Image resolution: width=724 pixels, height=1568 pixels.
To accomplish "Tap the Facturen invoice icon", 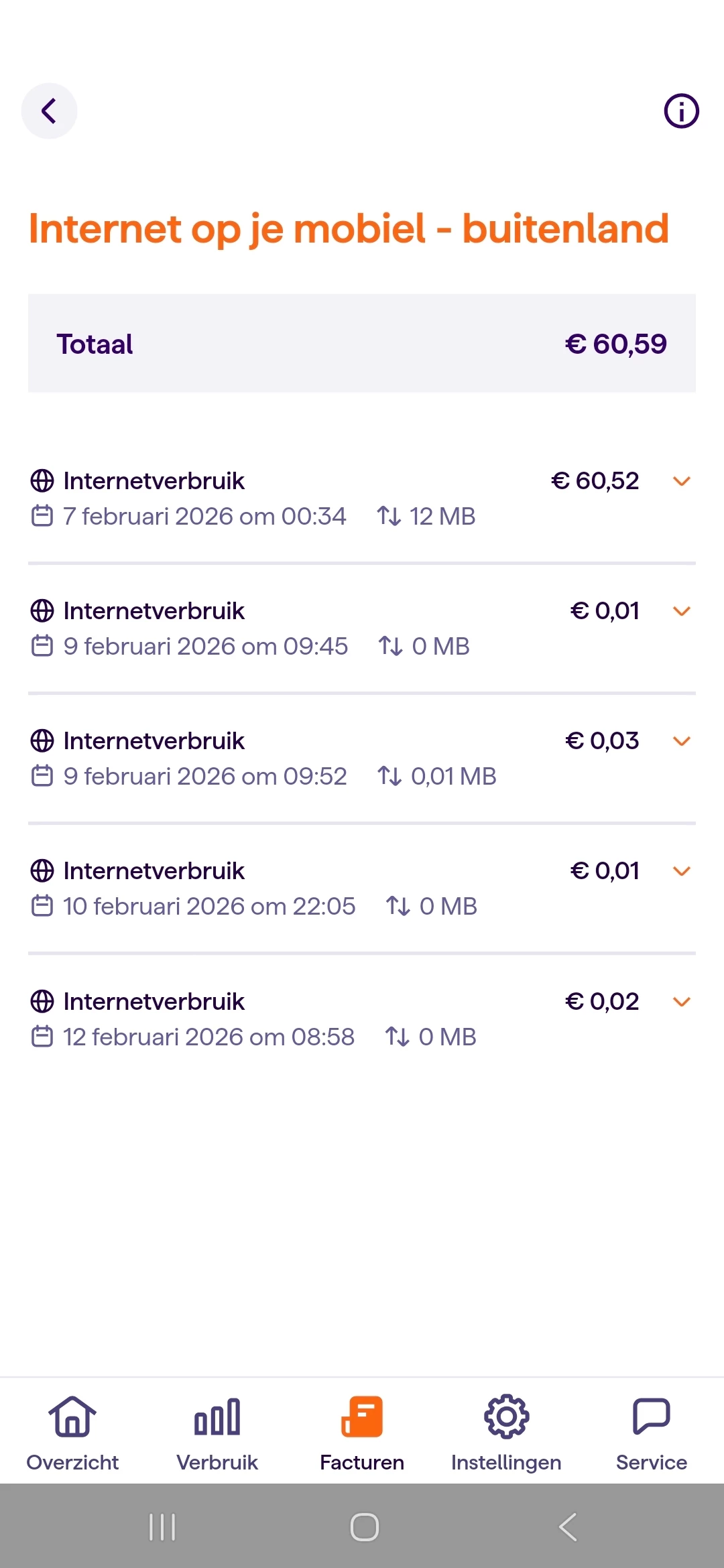I will [362, 1416].
